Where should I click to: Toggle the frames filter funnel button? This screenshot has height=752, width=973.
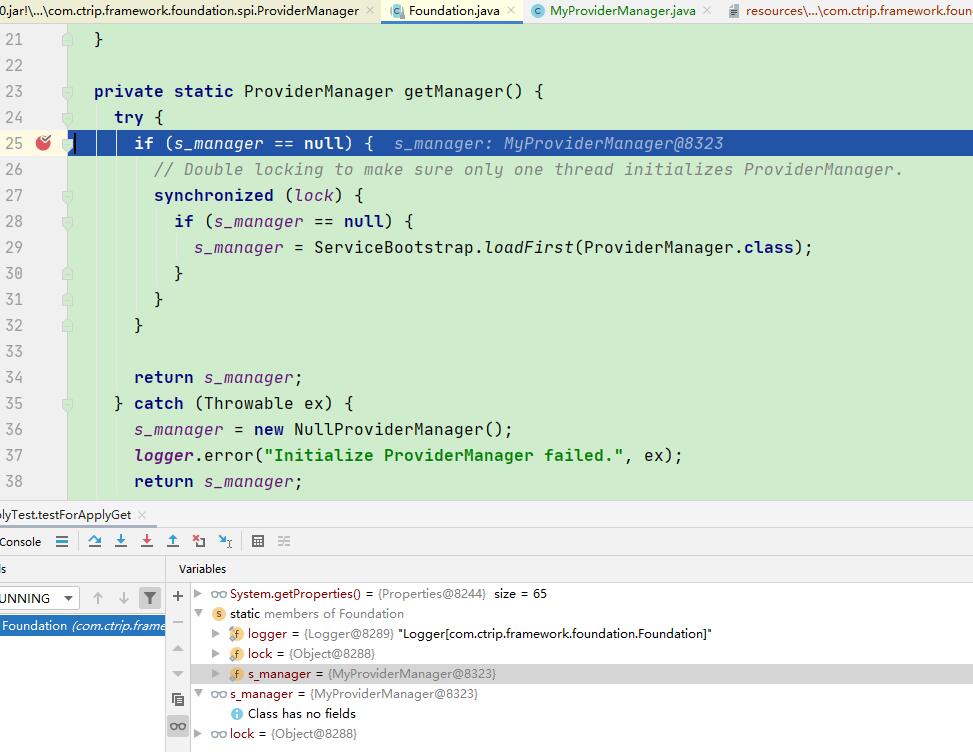pos(150,598)
